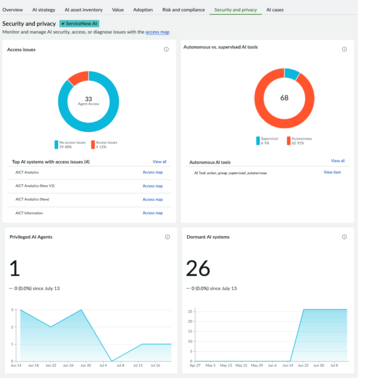Viewport: 389px width, 378px height.
Task: Open the info icon on Dormant AI systems card
Action: coord(344,237)
